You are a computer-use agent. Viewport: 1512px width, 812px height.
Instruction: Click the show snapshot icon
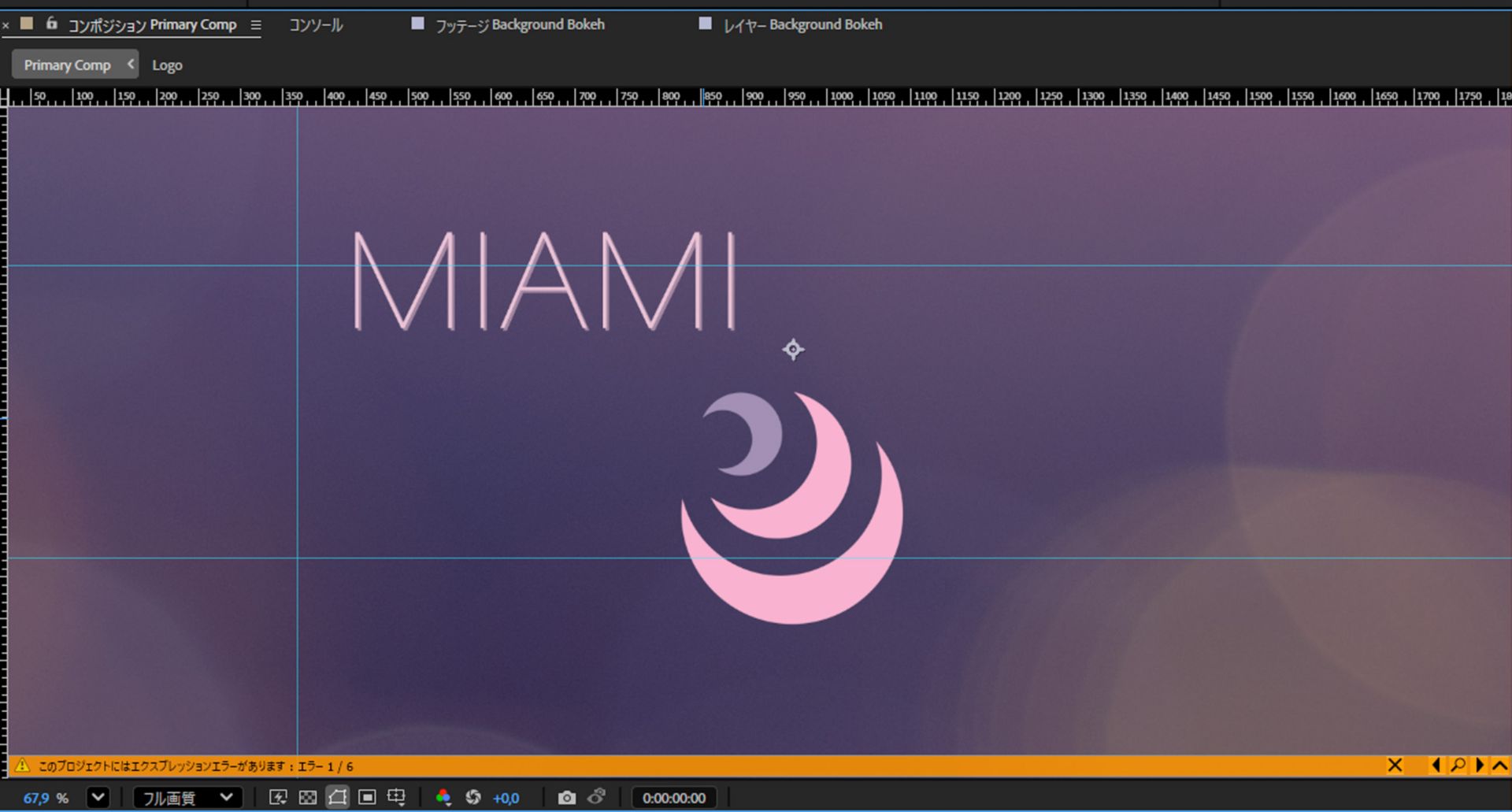pos(597,797)
